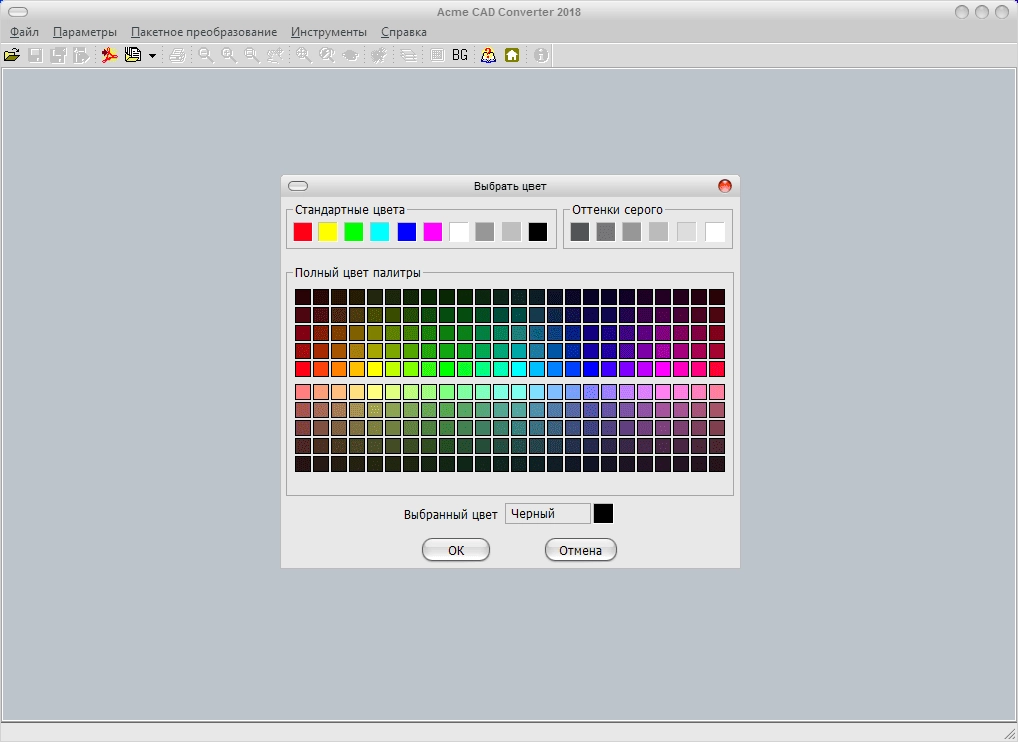Click the Выбранный цвет text field
This screenshot has width=1018, height=742.
(x=548, y=513)
